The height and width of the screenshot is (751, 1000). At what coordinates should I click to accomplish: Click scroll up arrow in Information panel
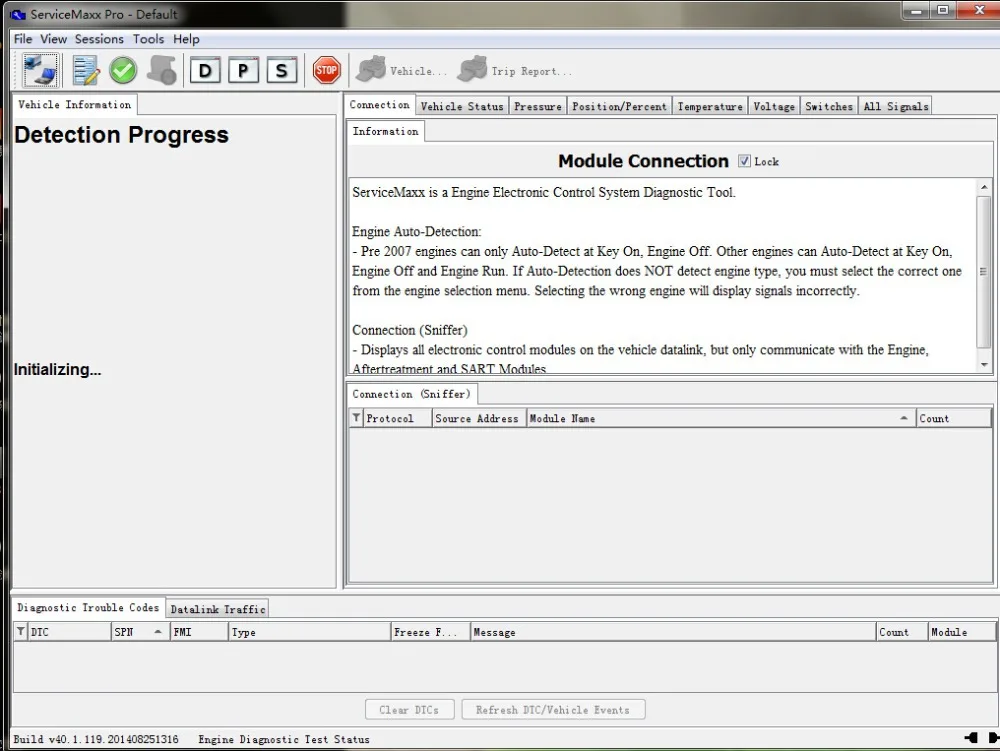[x=984, y=187]
